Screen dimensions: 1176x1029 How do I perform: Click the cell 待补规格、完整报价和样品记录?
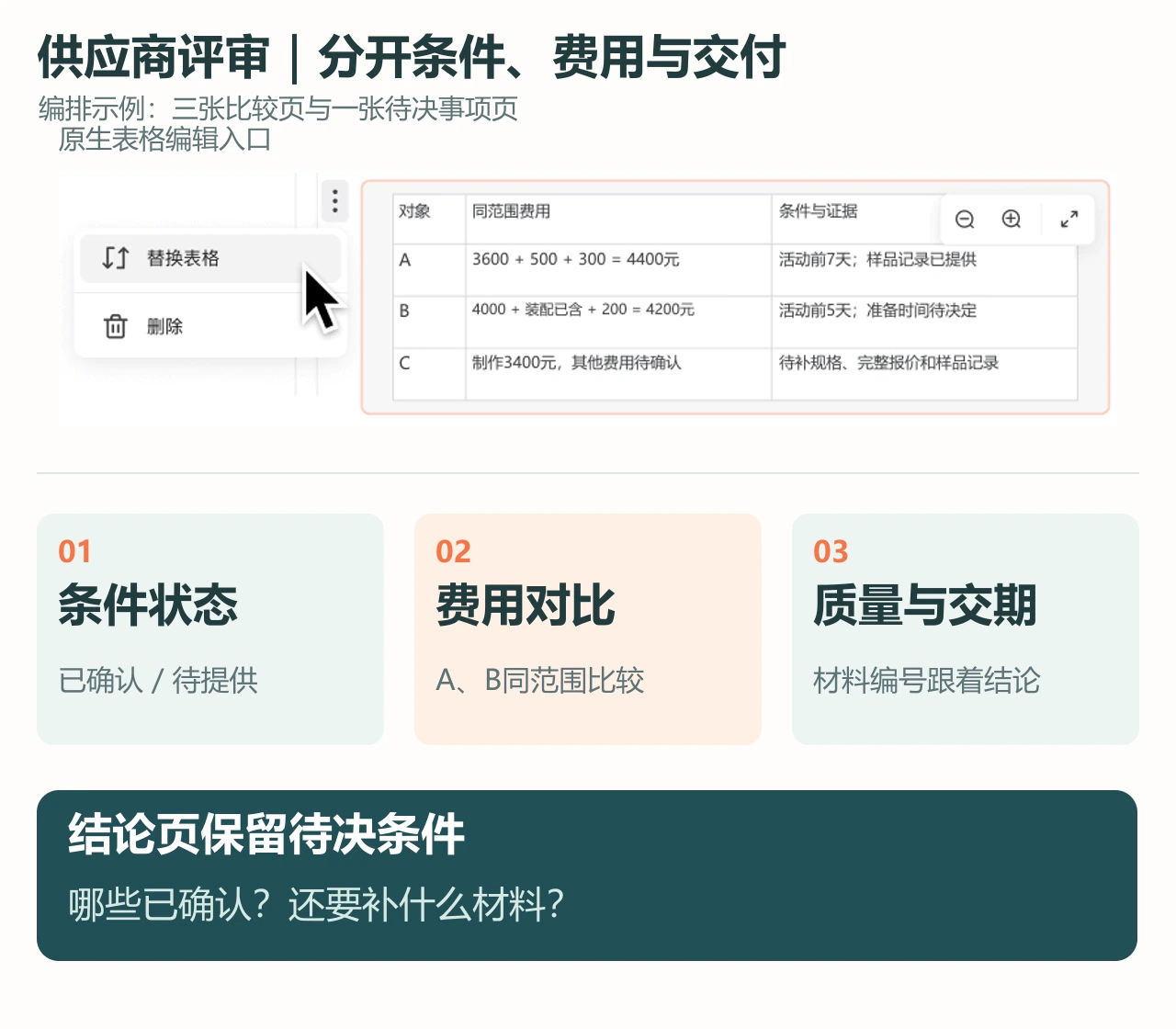coord(924,374)
